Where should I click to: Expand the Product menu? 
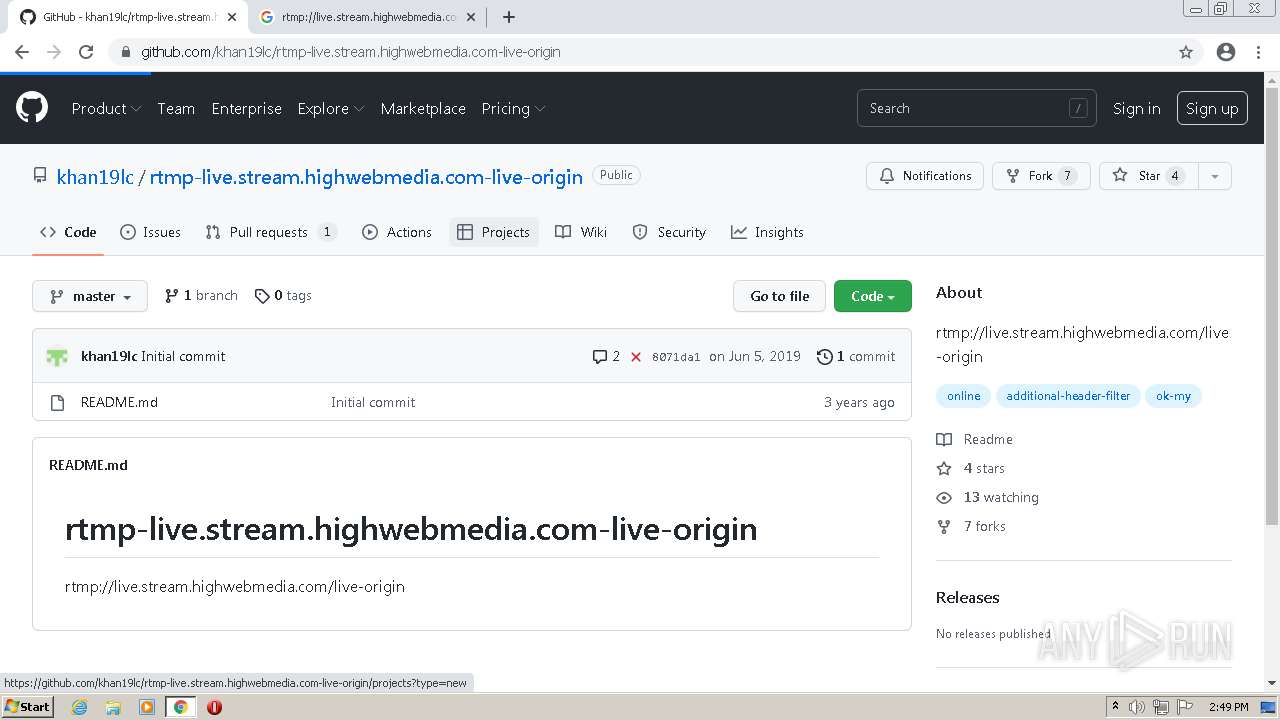pos(106,108)
